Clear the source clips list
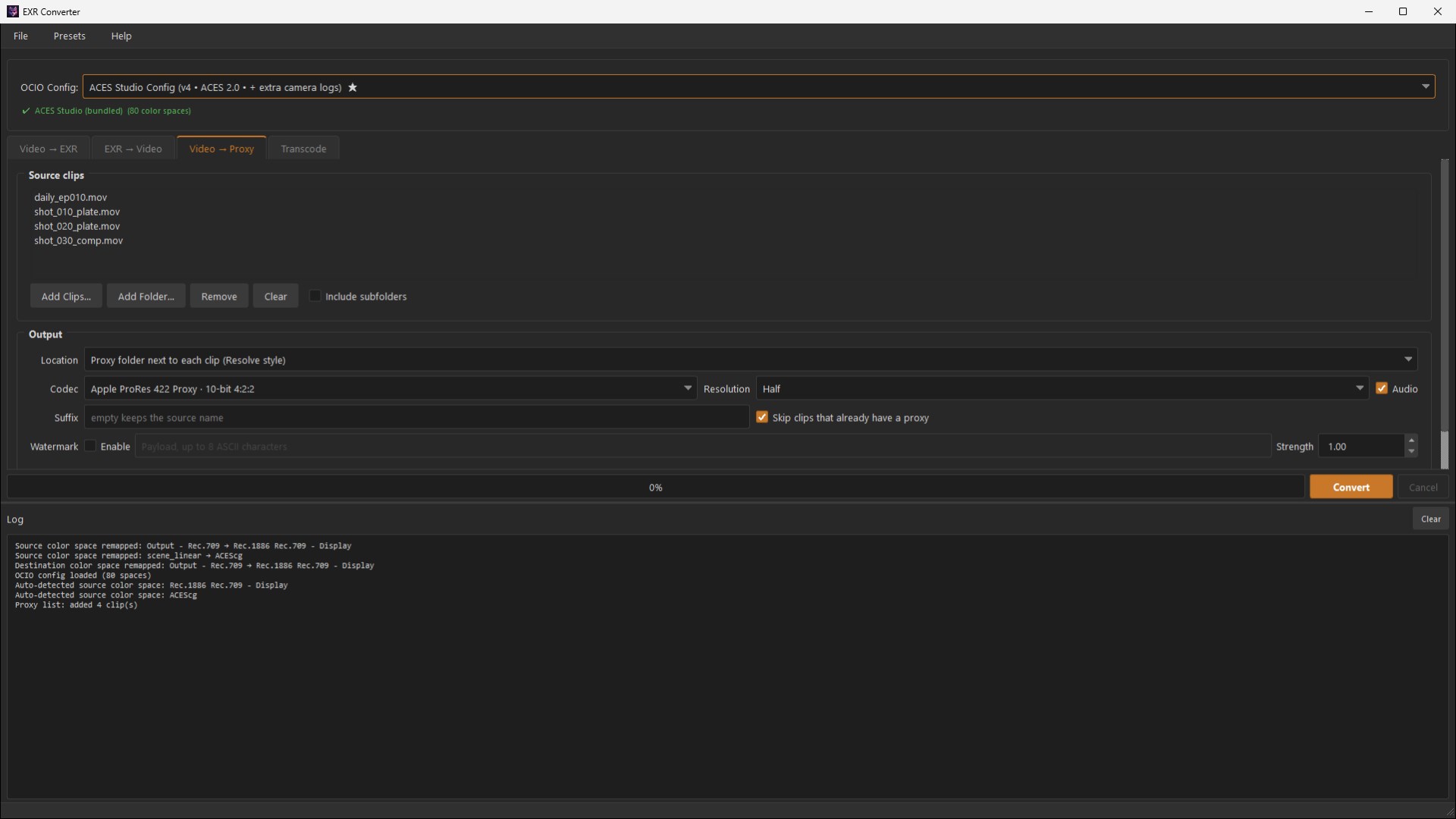1456x819 pixels. coord(275,297)
